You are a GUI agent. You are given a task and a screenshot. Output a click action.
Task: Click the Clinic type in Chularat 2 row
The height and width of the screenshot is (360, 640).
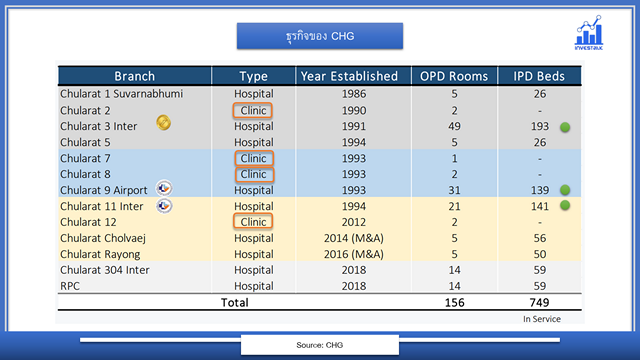pos(253,111)
